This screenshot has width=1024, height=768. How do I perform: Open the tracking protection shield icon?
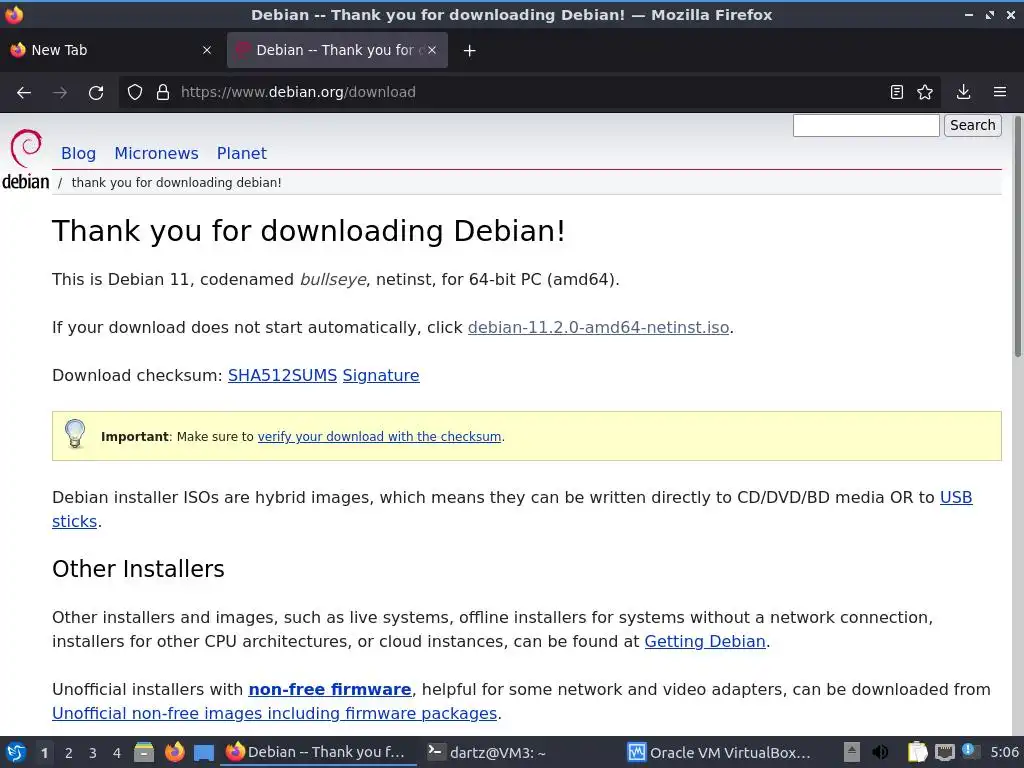click(135, 92)
